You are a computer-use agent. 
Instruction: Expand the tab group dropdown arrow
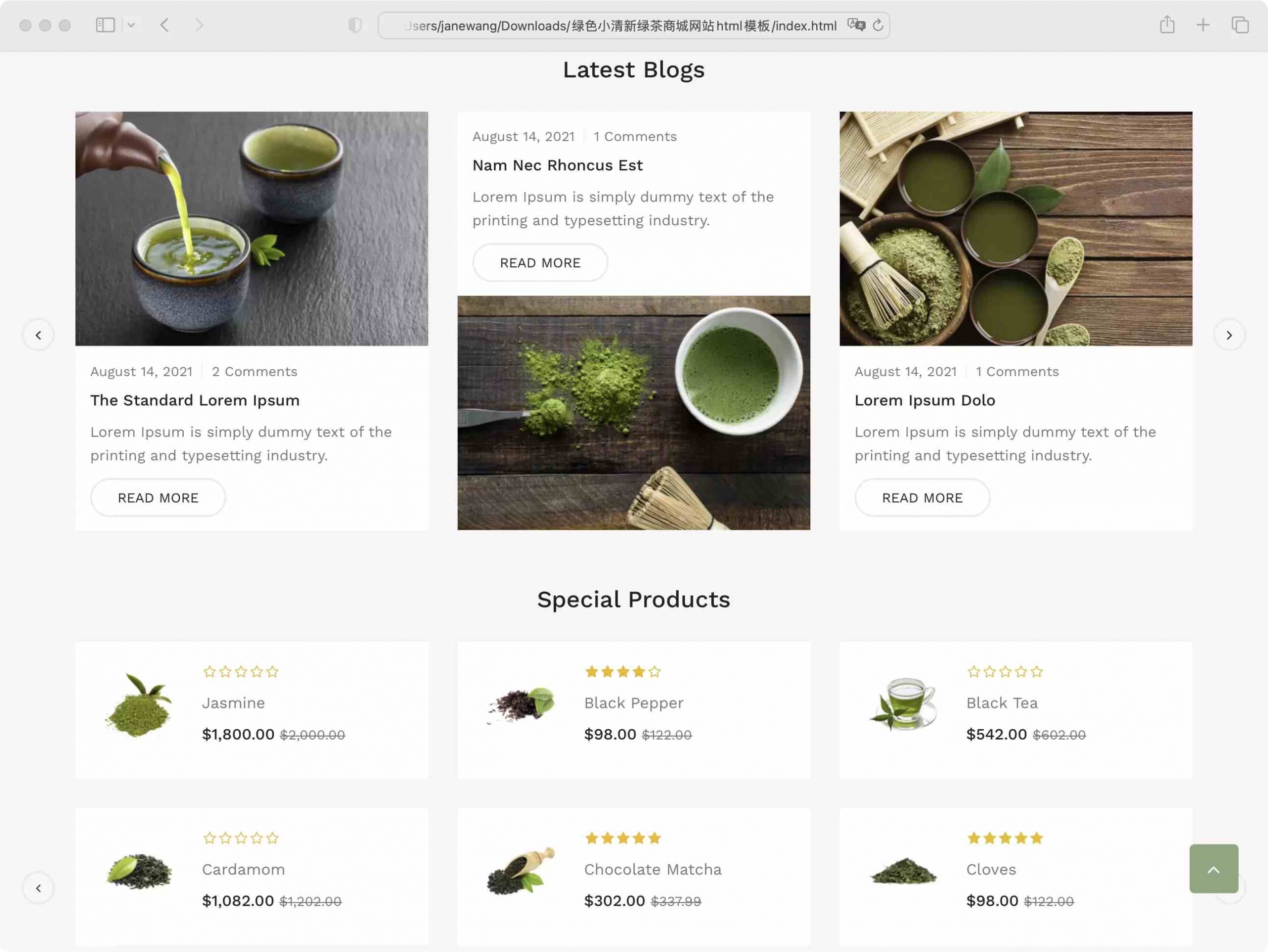[x=131, y=25]
